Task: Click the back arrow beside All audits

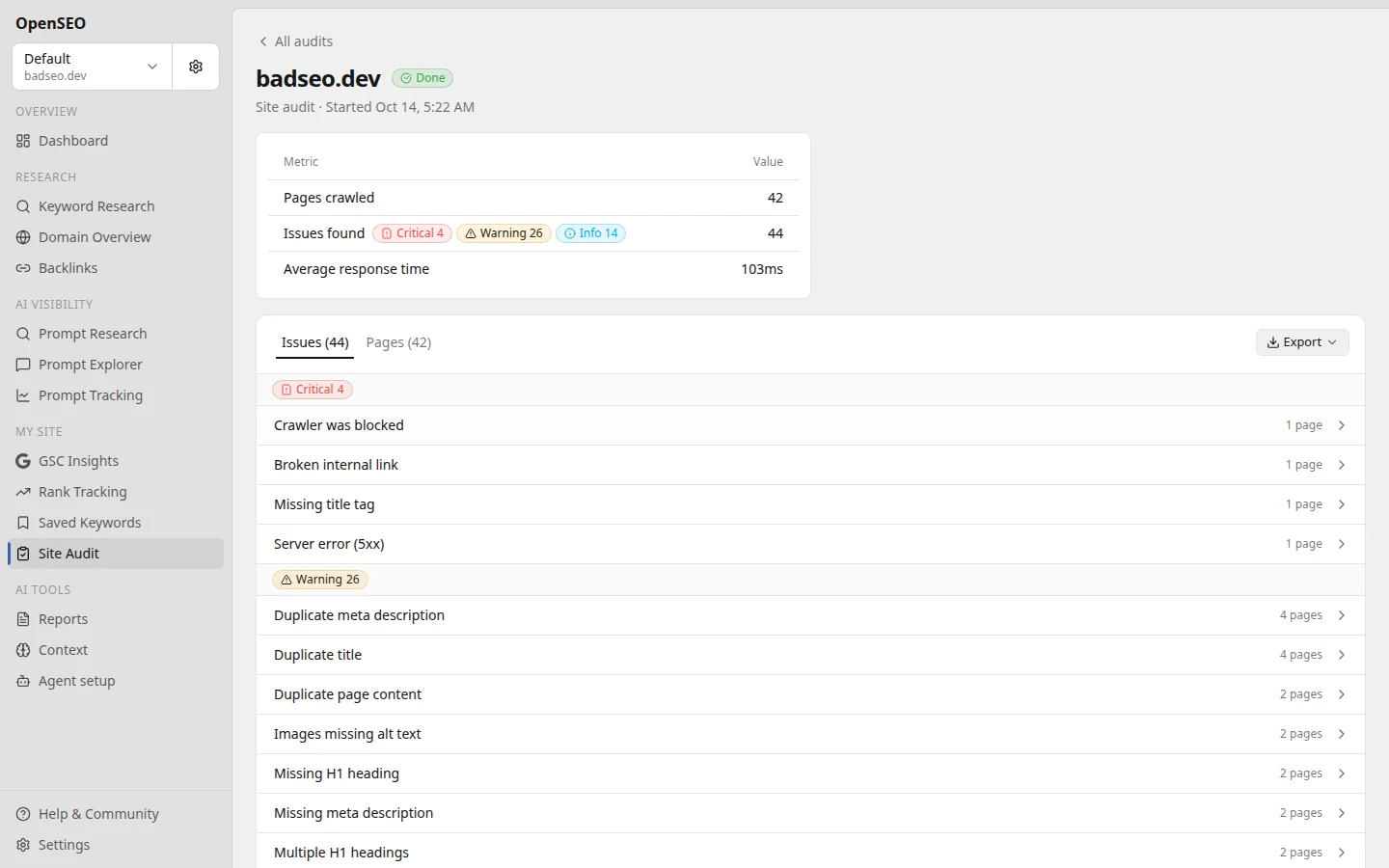Action: 263,41
